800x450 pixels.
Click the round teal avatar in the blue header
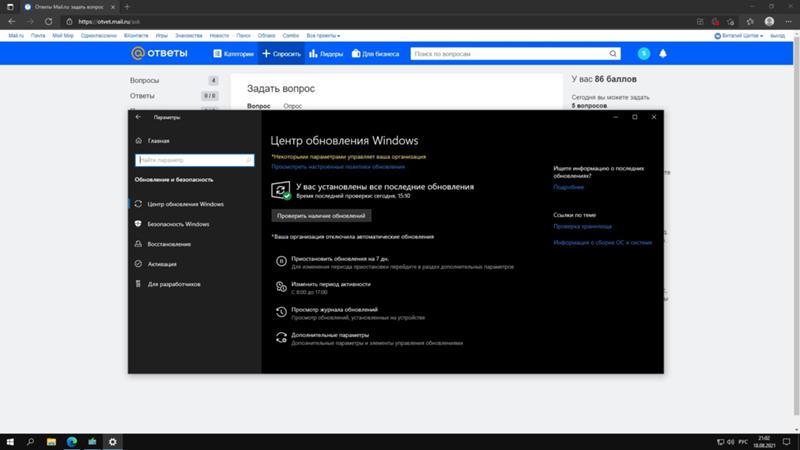[644, 54]
